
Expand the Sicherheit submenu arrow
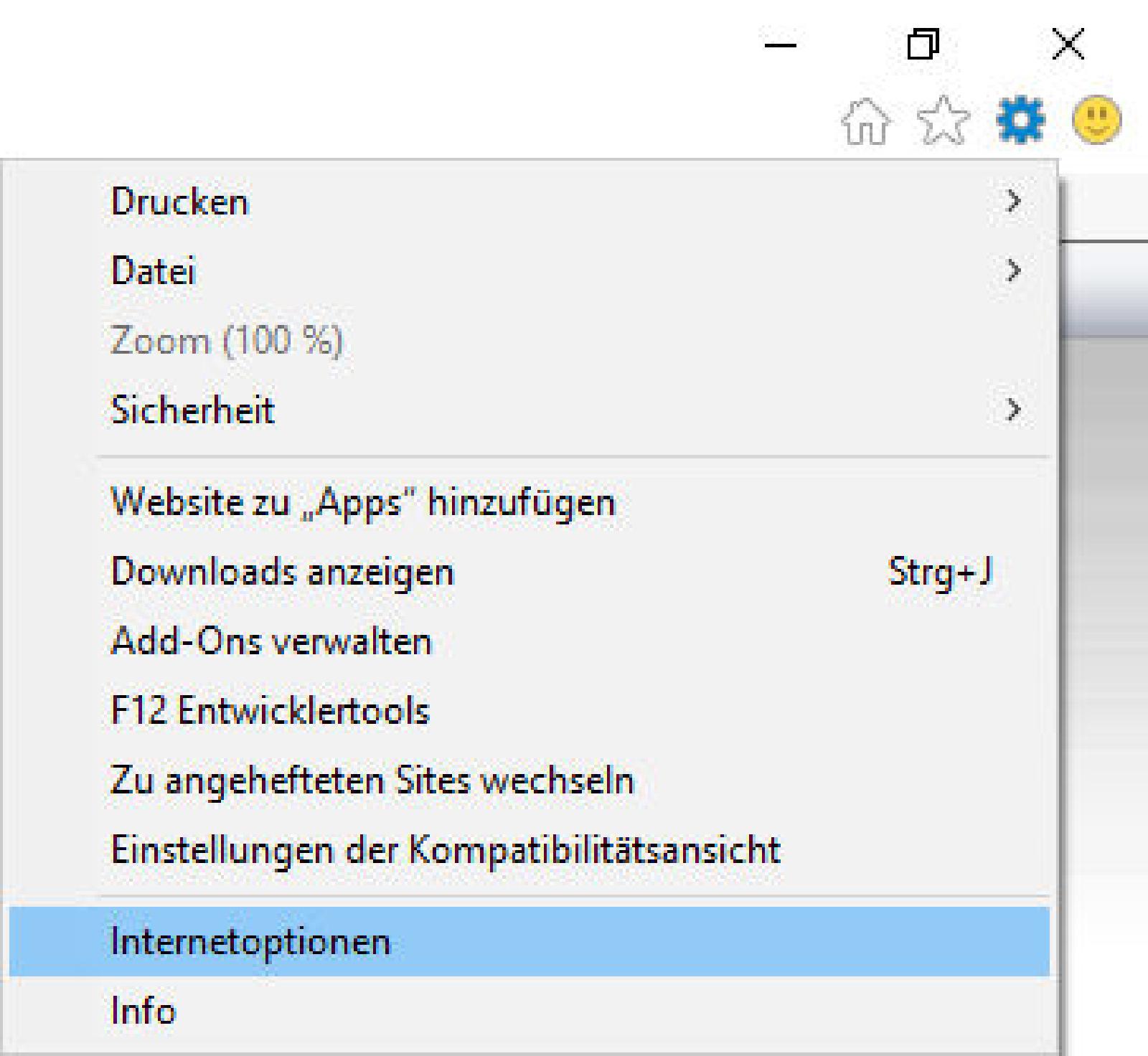point(1013,410)
